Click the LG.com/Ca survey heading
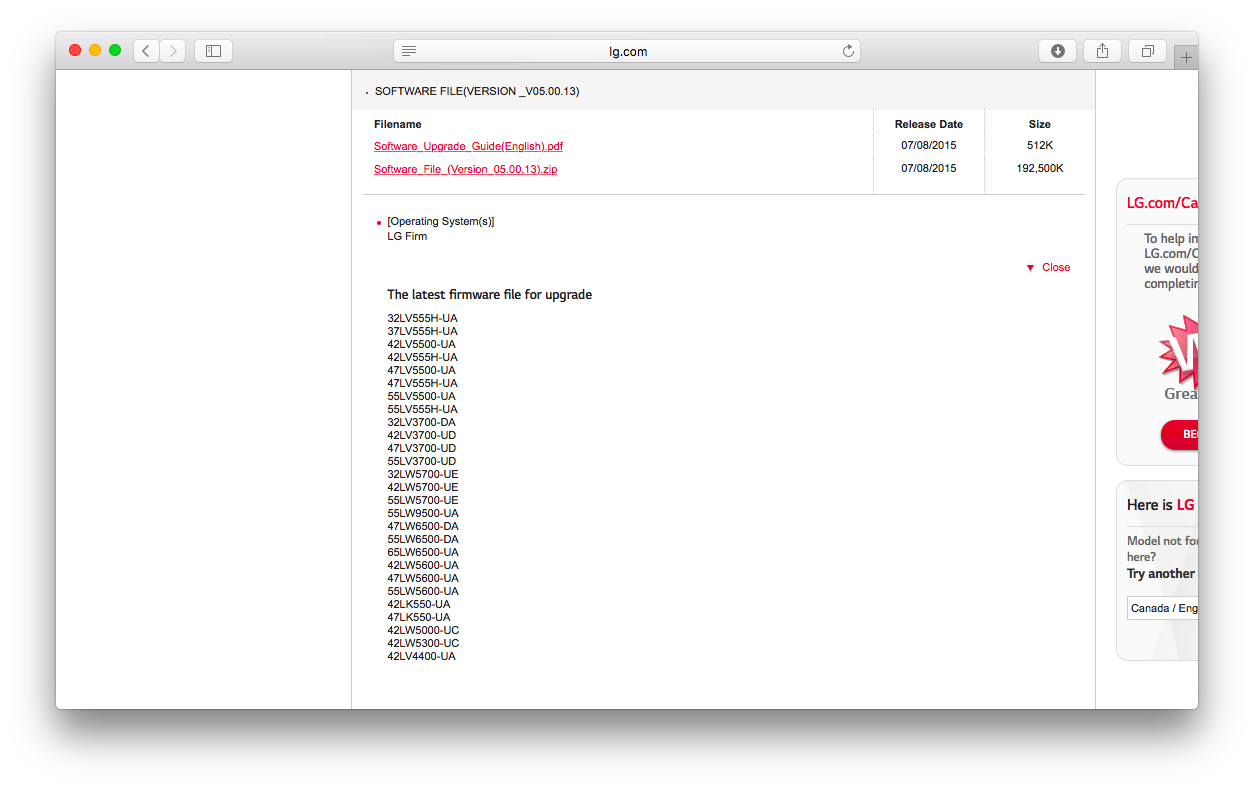This screenshot has width=1254, height=789. [1162, 202]
